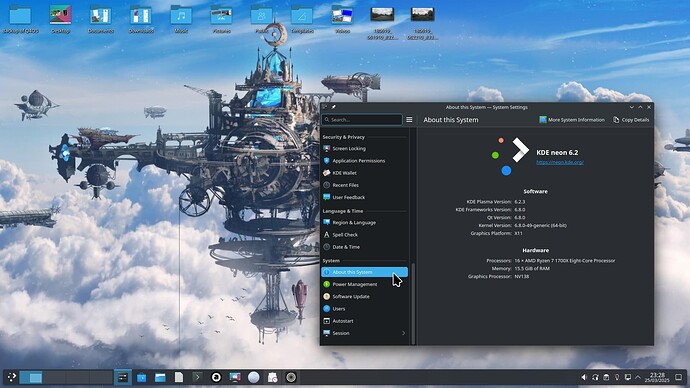Click the System Settings search field
690x388 pixels.
[362, 120]
